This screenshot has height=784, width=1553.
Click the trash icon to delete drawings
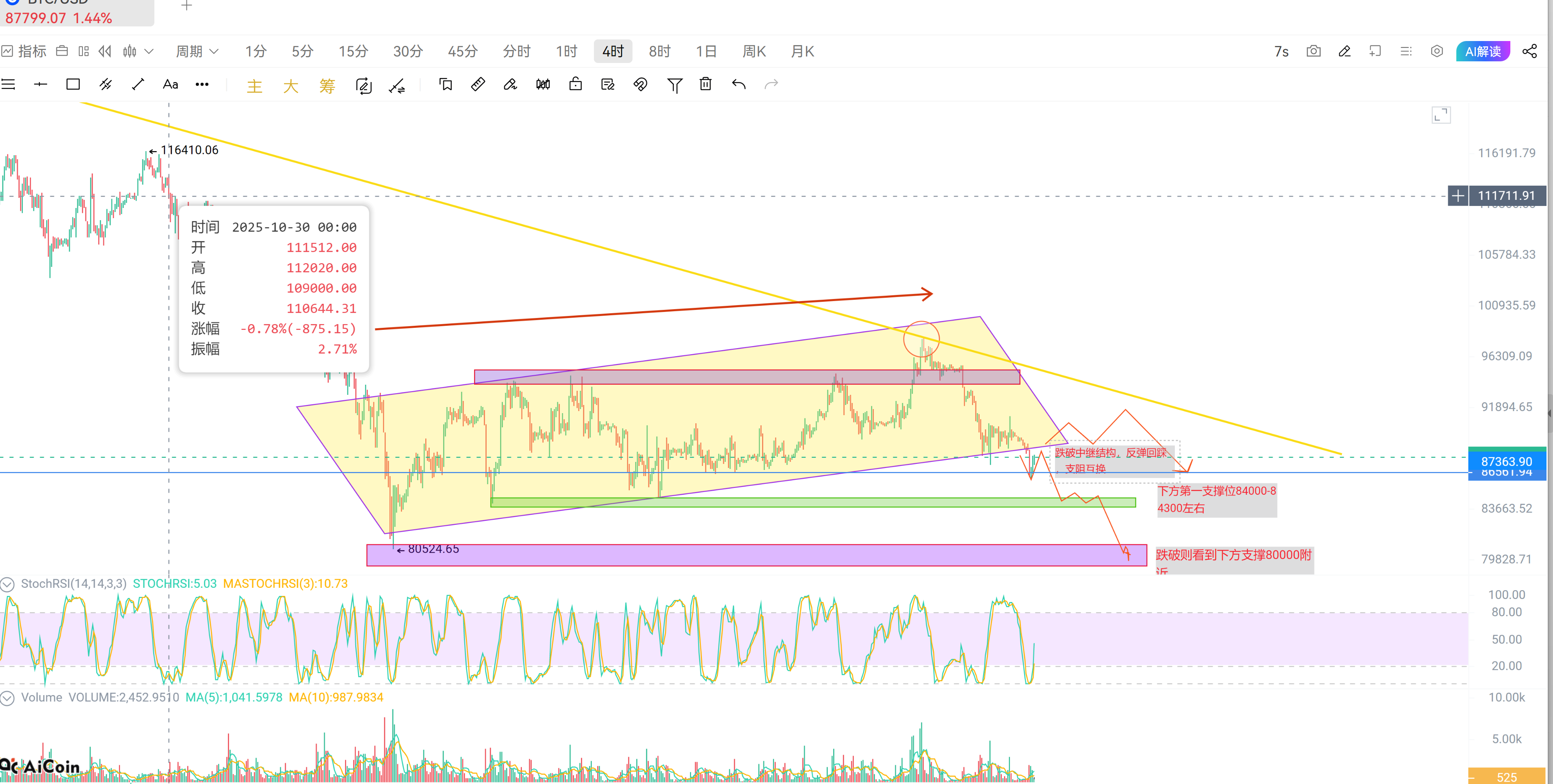tap(705, 84)
